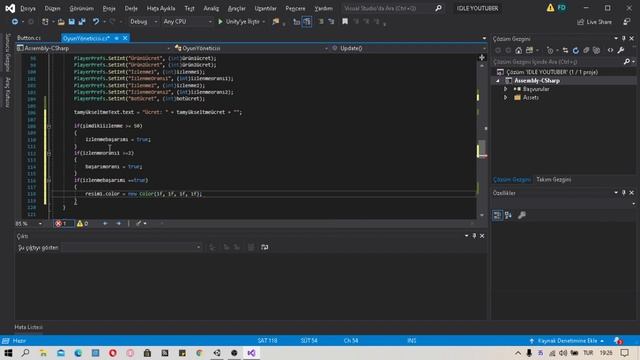640x360 pixels.
Task: Click the Collapse All icon in Solution Explorer
Action: [x=586, y=51]
